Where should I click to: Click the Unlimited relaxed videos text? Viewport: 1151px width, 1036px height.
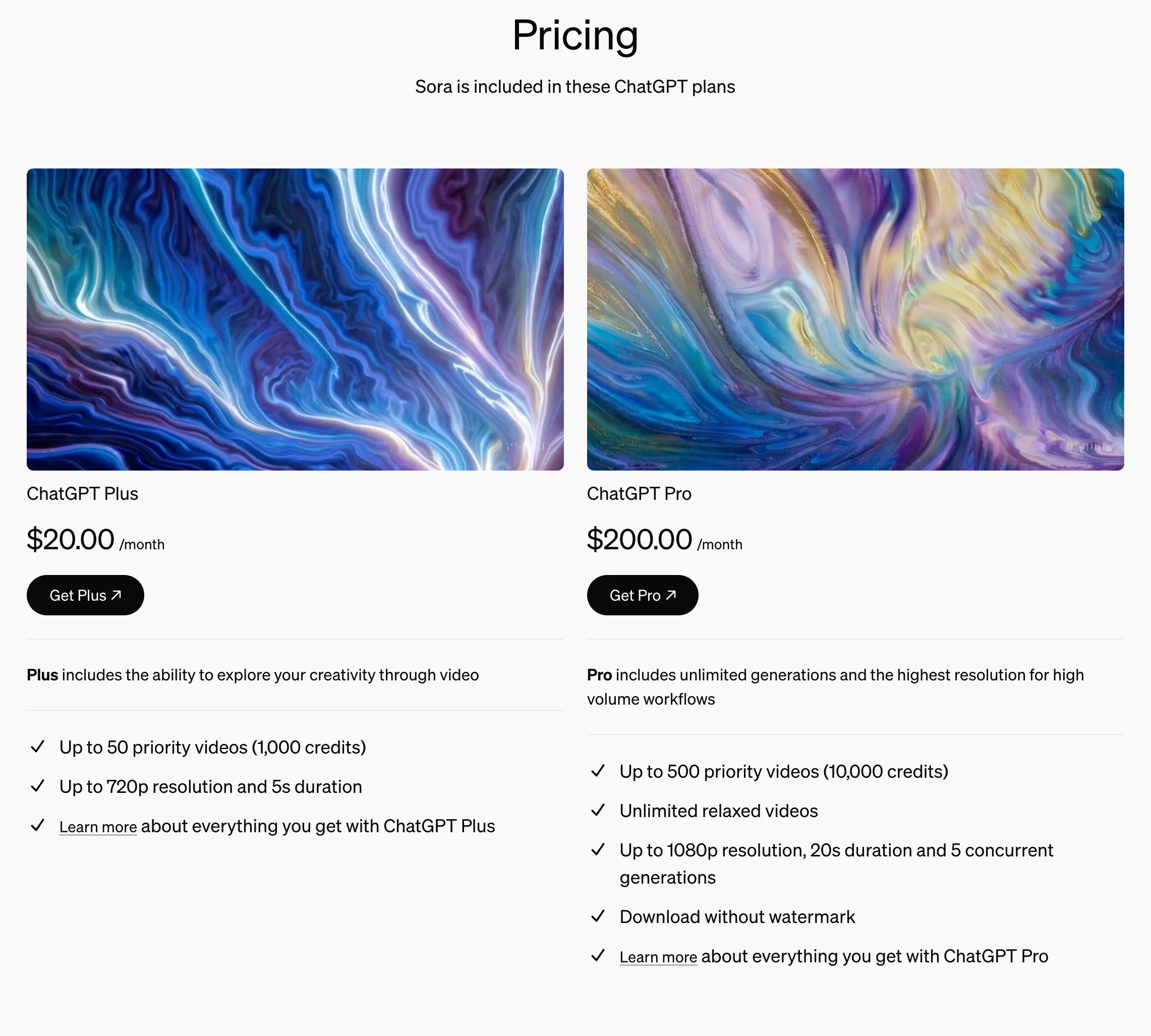pos(718,811)
